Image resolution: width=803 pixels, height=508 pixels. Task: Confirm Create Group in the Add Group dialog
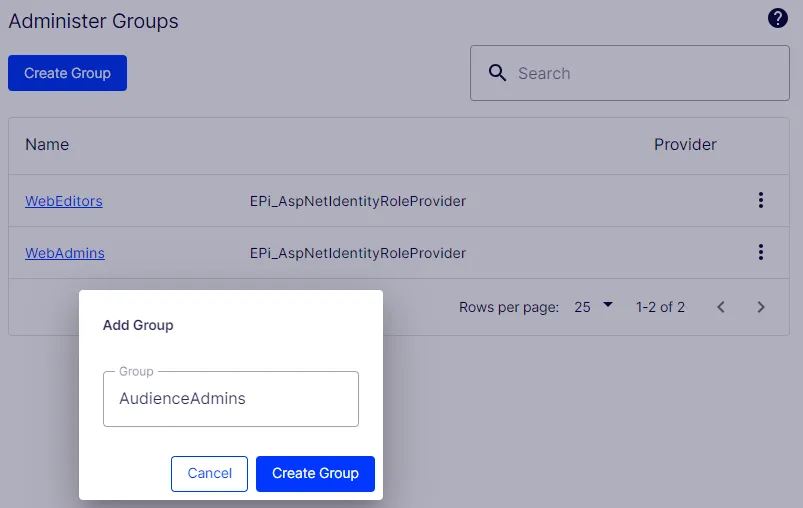[315, 474]
